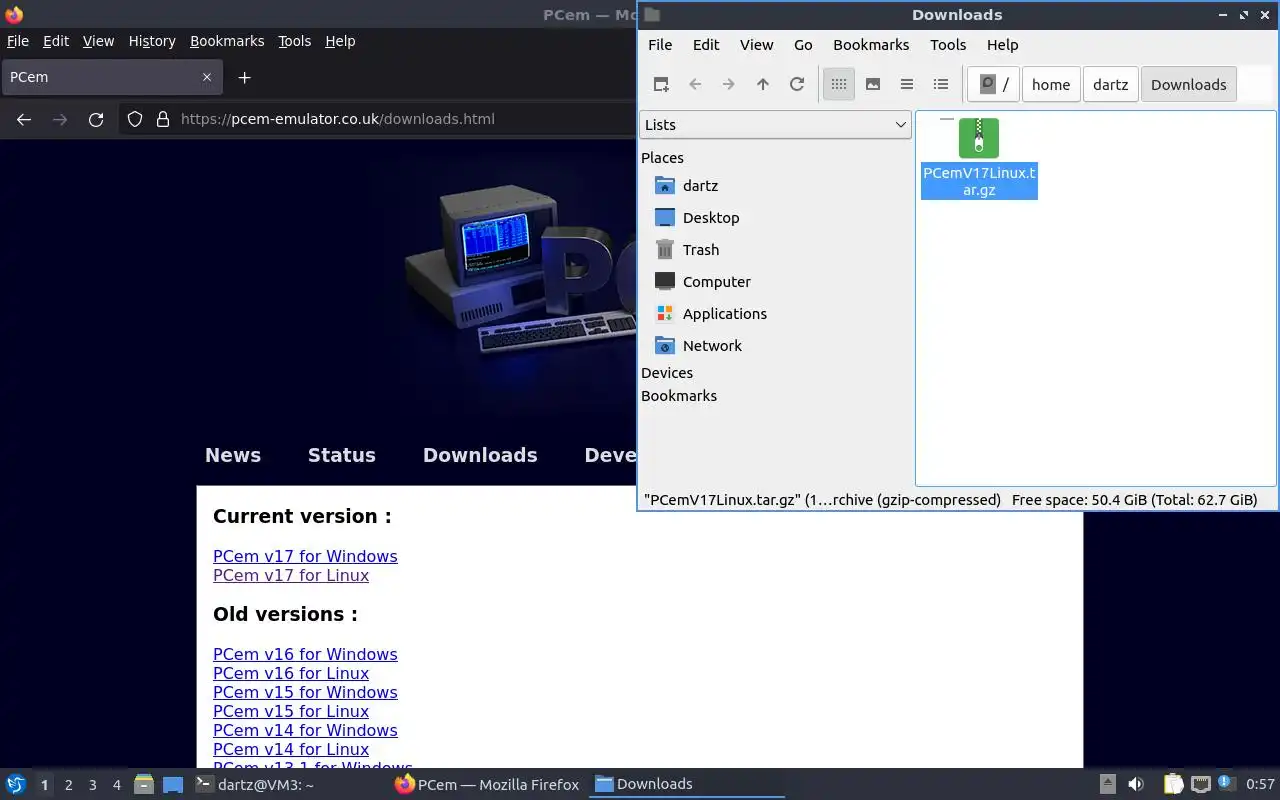Open Downloads nav link on PCem site
Image resolution: width=1280 pixels, height=800 pixels.
tap(480, 455)
